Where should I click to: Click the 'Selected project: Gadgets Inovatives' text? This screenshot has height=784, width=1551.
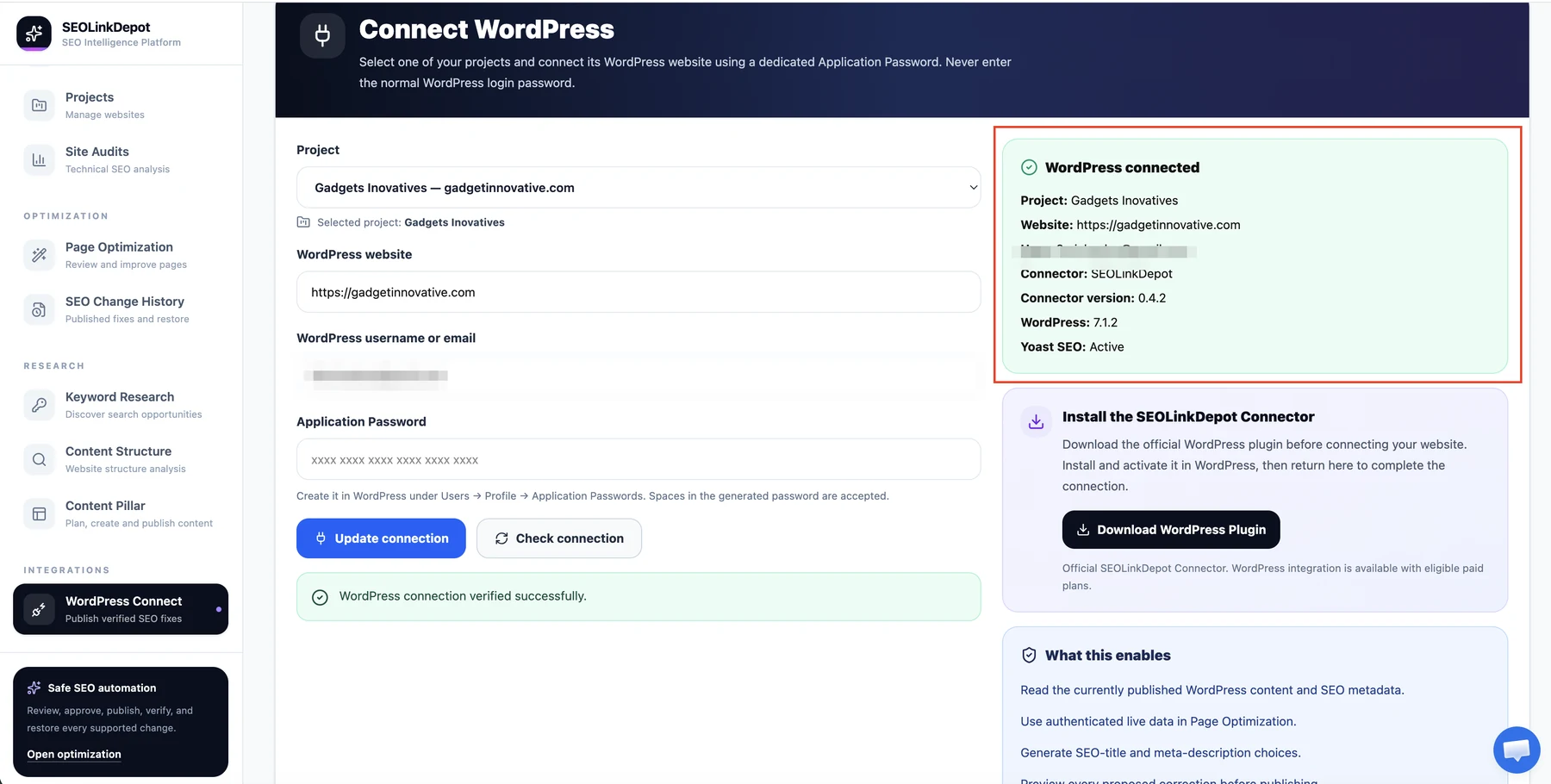click(x=411, y=222)
